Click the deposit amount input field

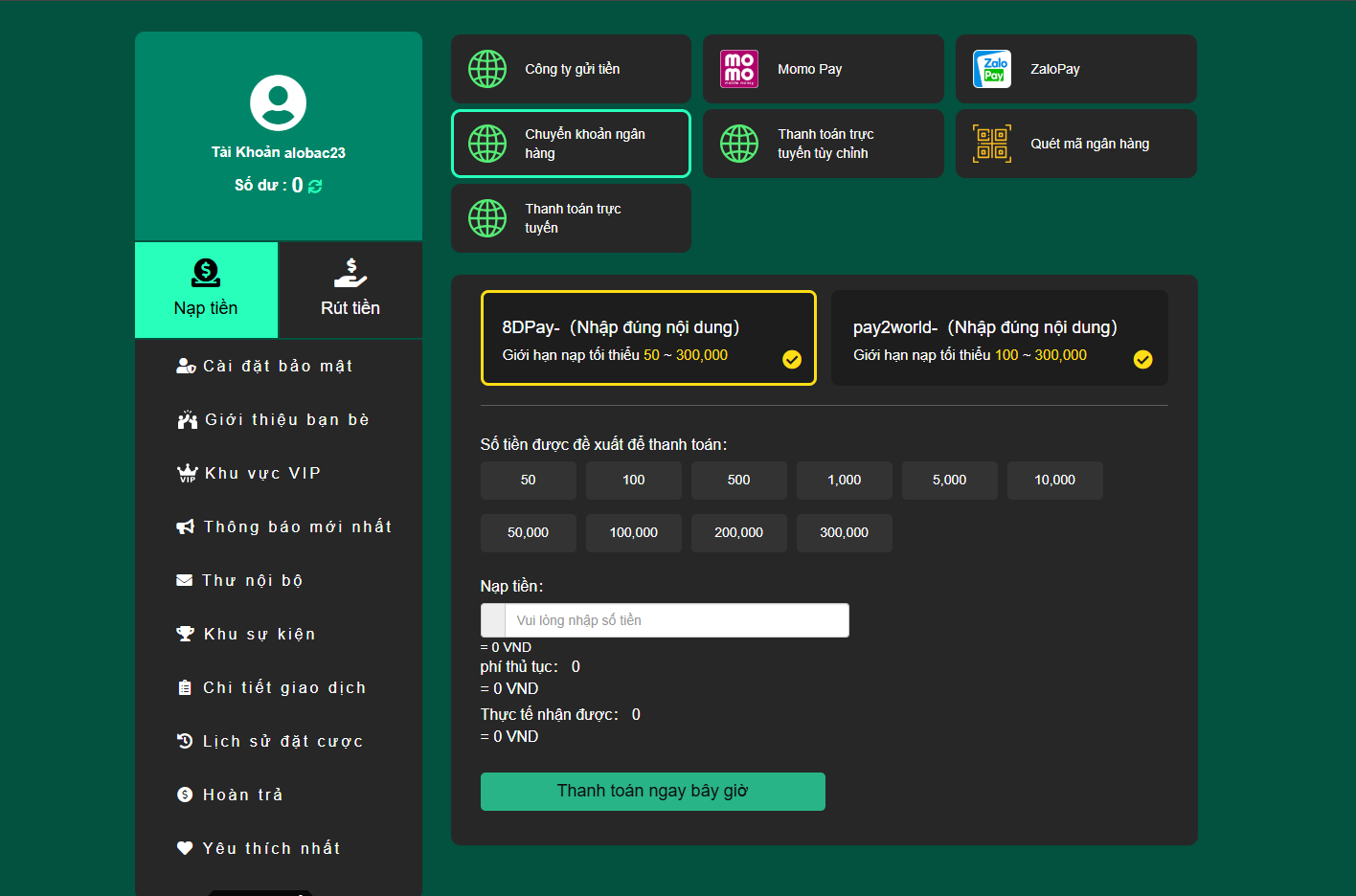pyautogui.click(x=676, y=620)
